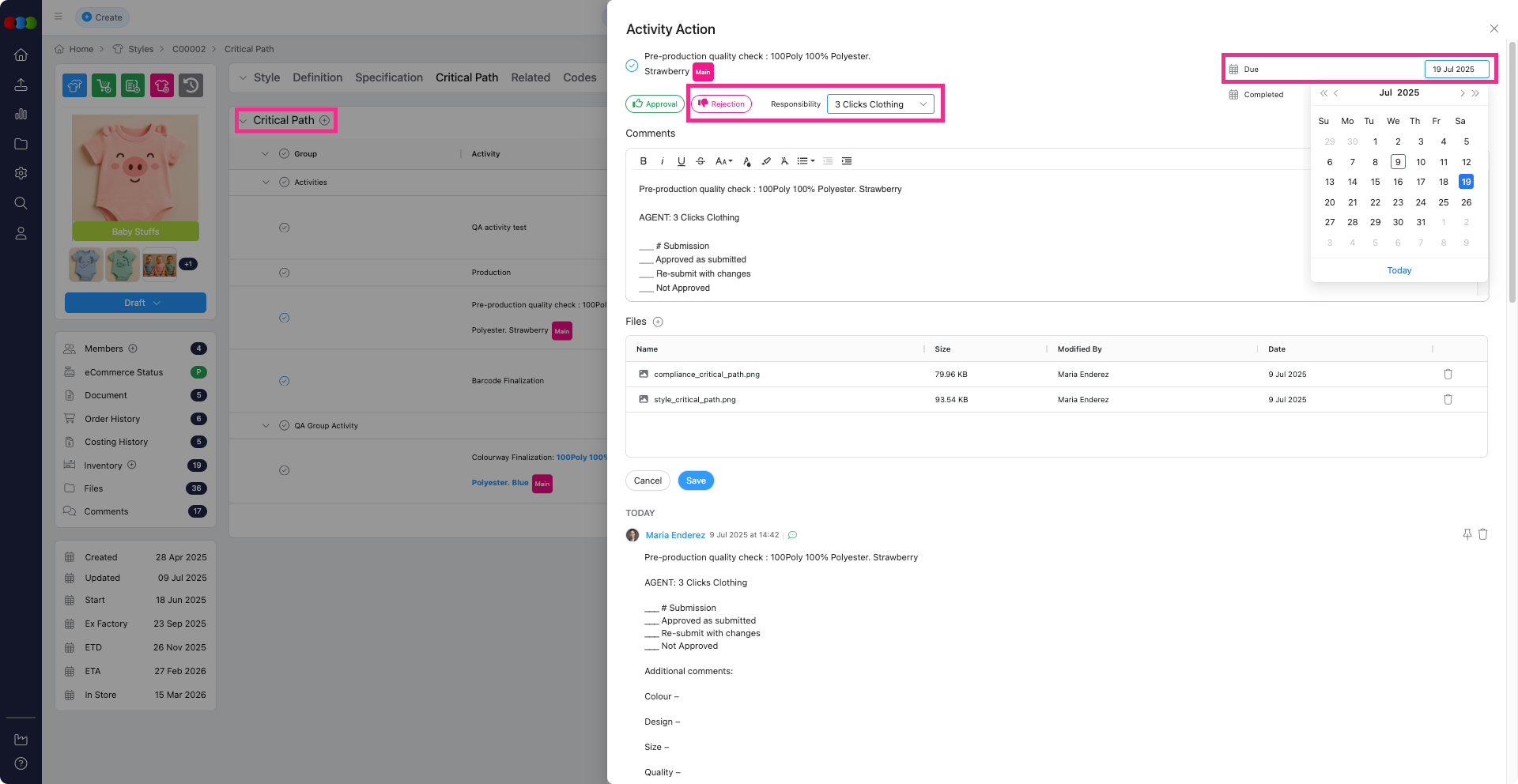
Task: Toggle completion circle for Pre-production quality check
Action: click(632, 66)
